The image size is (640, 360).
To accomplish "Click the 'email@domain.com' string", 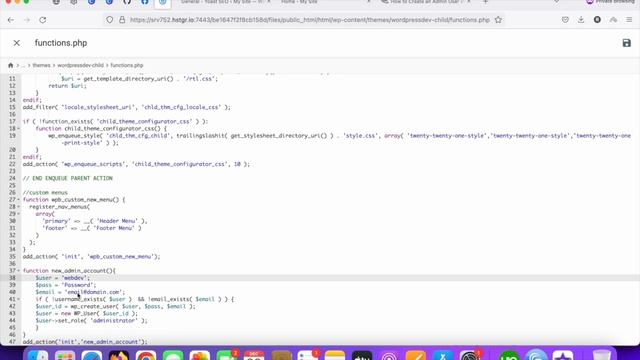I will click(x=93, y=292).
